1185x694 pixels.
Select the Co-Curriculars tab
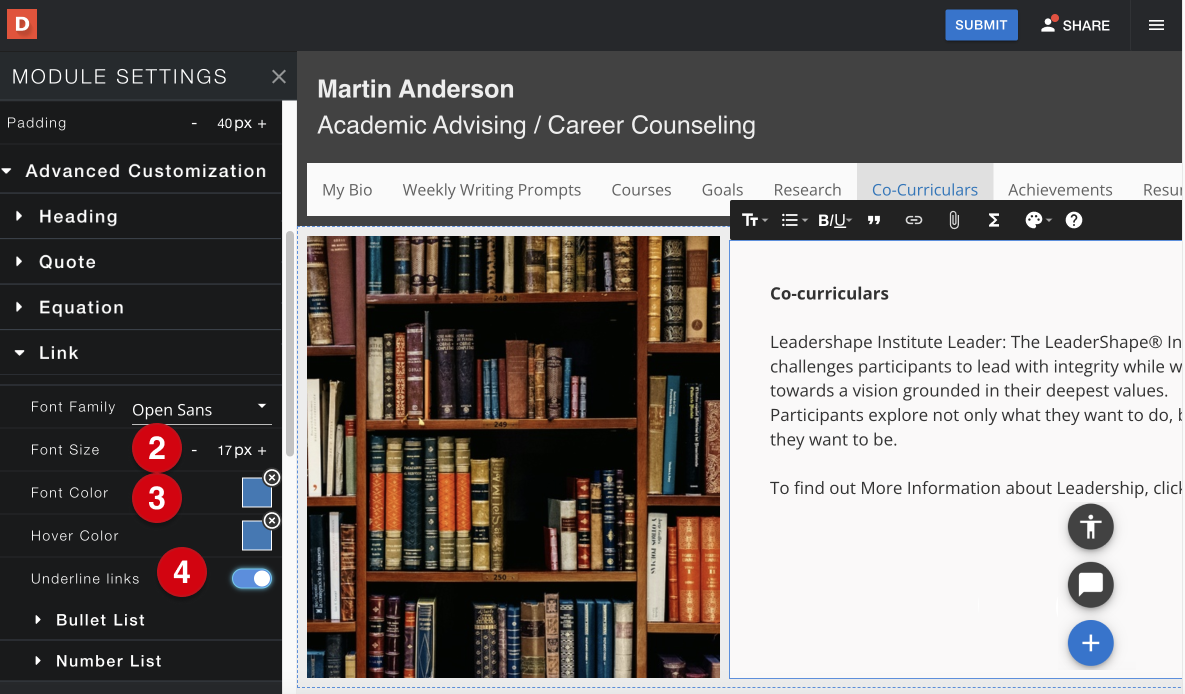pos(924,190)
